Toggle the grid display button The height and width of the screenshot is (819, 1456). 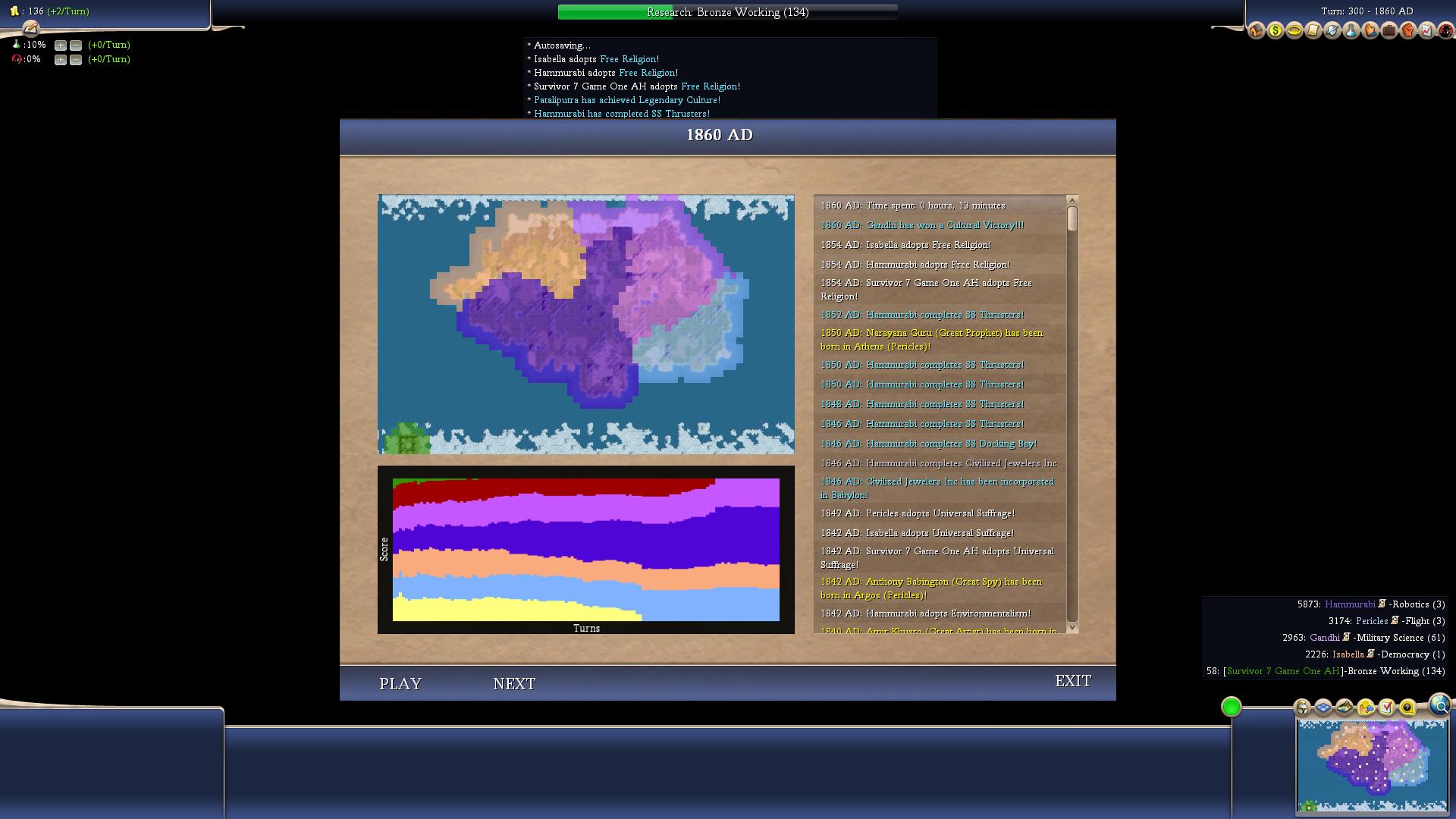(1323, 708)
